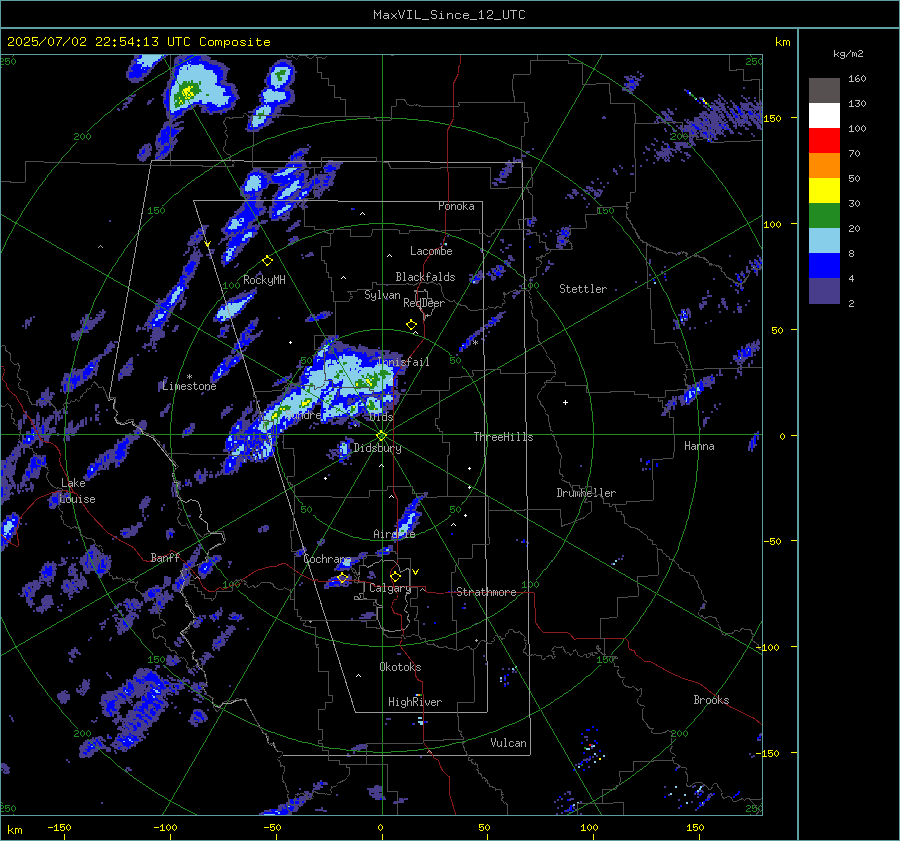Click the -100 label on the bottom axis
This screenshot has height=841, width=900.
[x=165, y=827]
